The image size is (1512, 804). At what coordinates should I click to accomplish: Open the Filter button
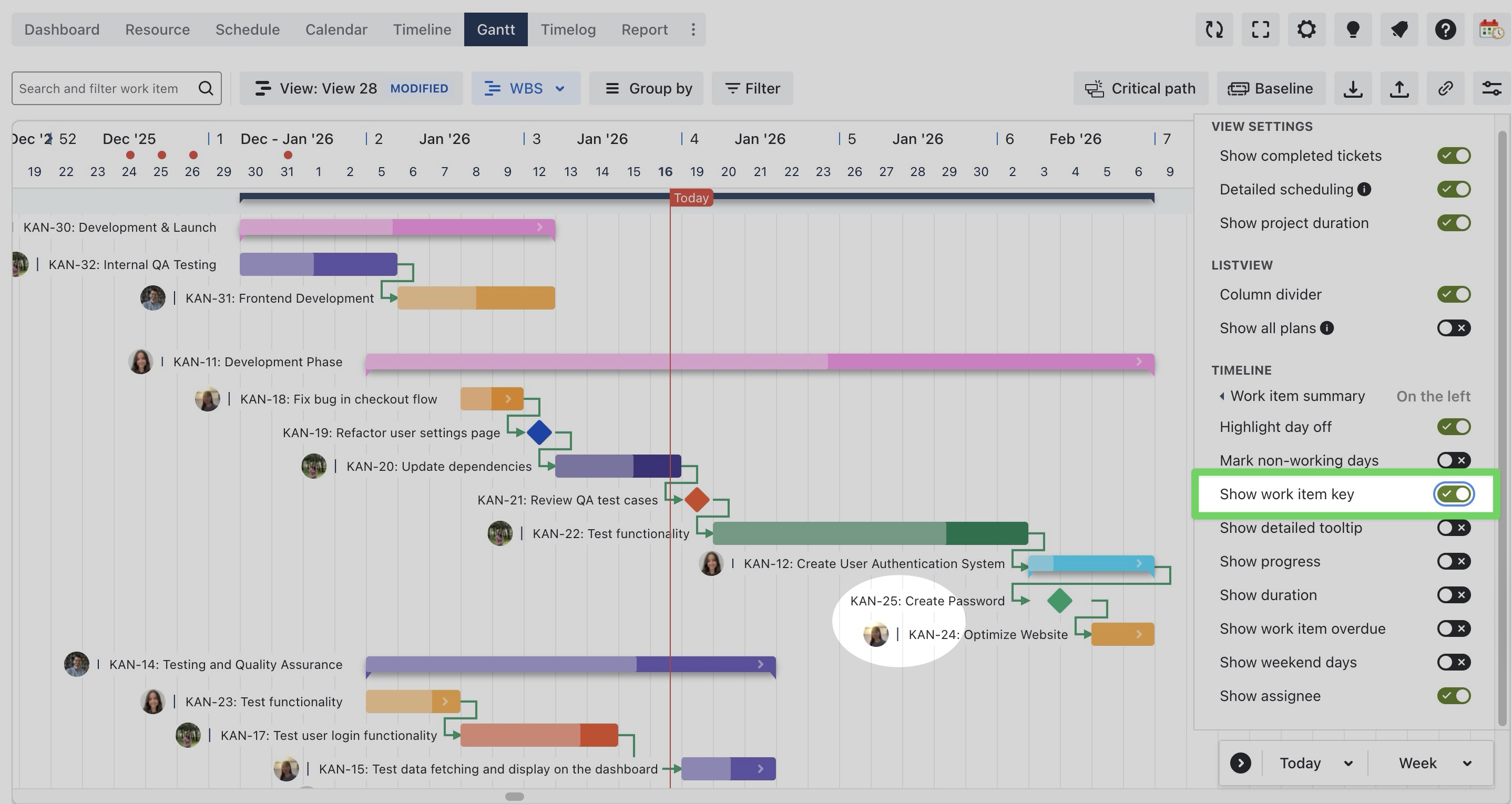pyautogui.click(x=752, y=89)
